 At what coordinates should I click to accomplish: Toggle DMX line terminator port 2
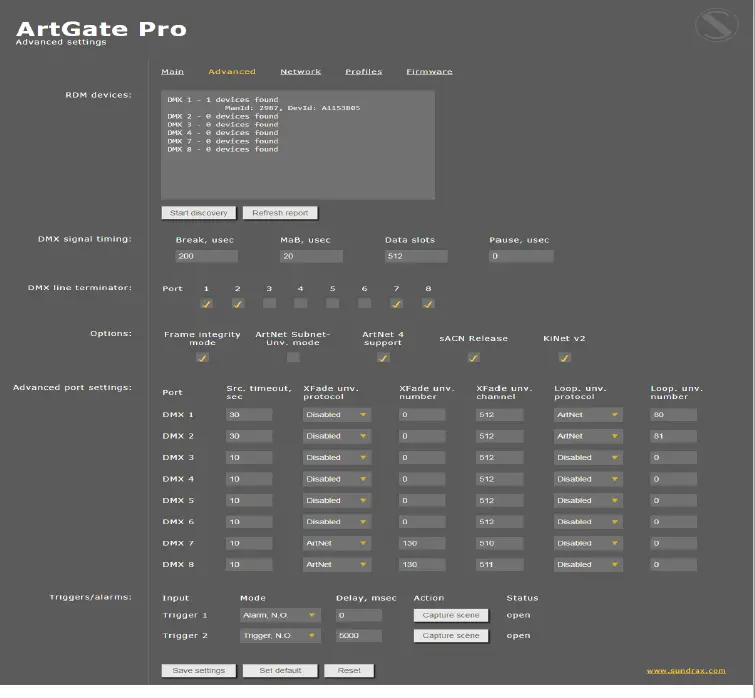pos(237,303)
